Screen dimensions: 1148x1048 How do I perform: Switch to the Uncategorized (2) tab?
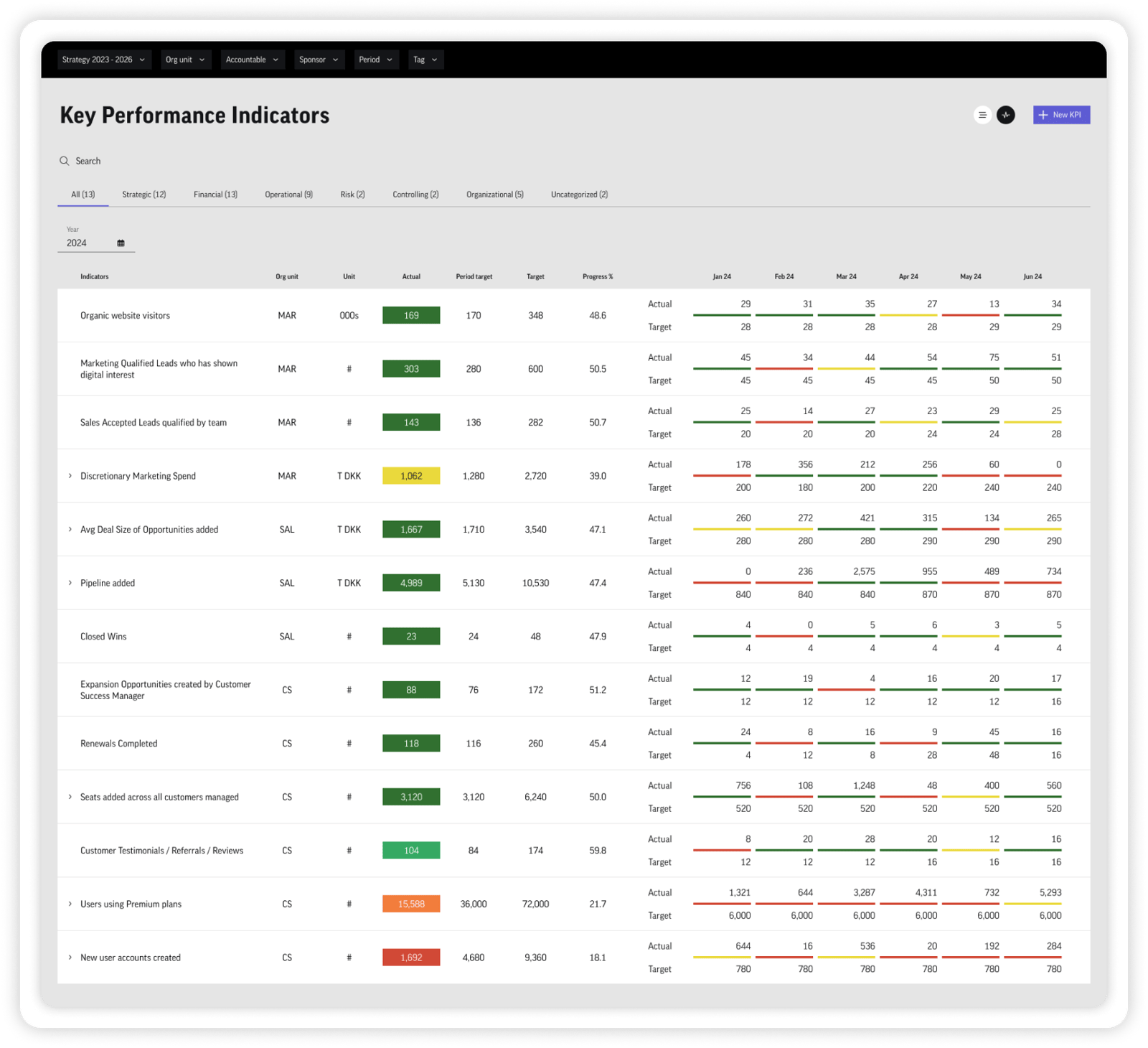[579, 195]
